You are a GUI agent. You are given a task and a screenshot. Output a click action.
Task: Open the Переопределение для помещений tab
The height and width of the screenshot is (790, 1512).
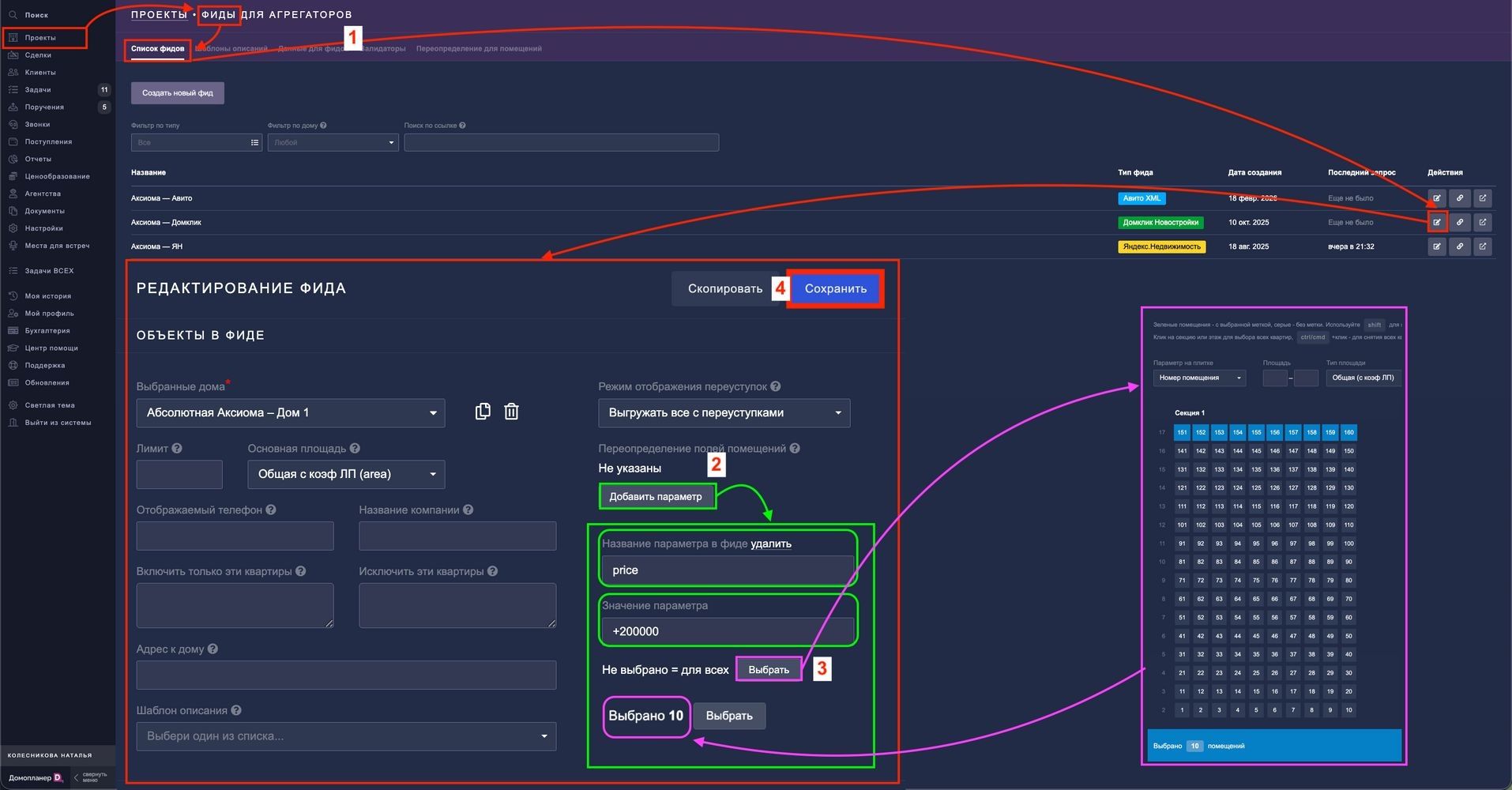point(479,49)
